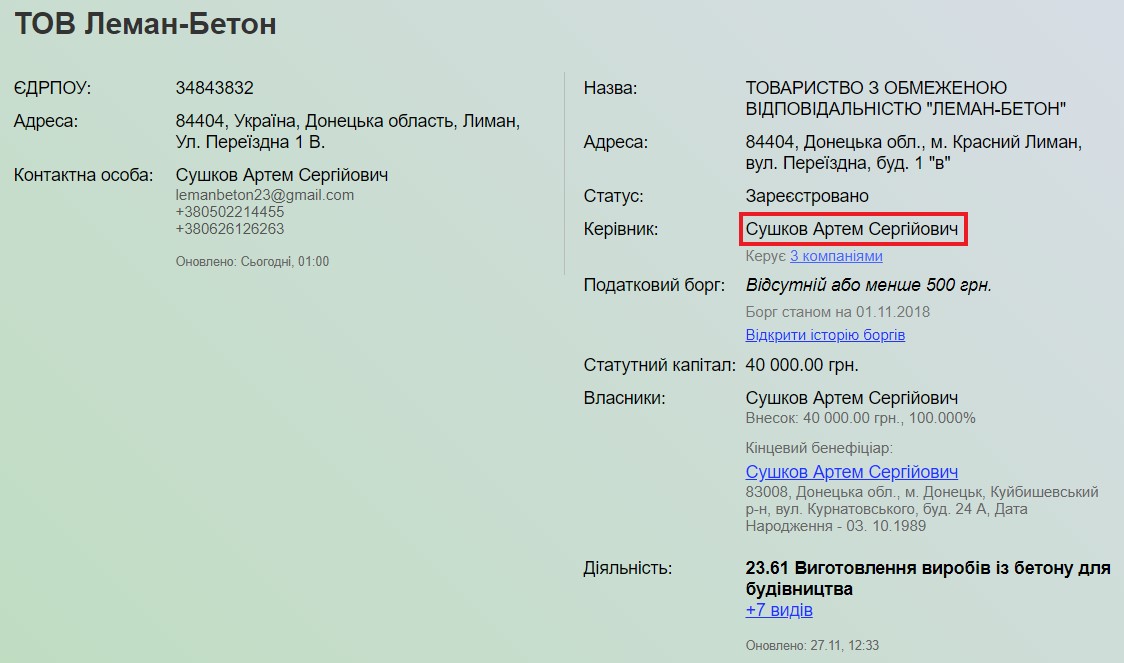The width and height of the screenshot is (1124, 663).
Task: Click the 'Статутний капітал:' label
Action: [659, 365]
